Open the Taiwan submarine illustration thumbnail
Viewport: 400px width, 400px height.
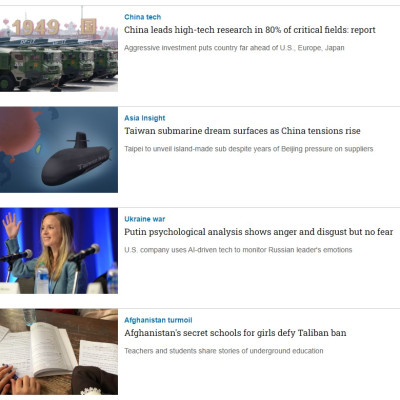[x=59, y=150]
